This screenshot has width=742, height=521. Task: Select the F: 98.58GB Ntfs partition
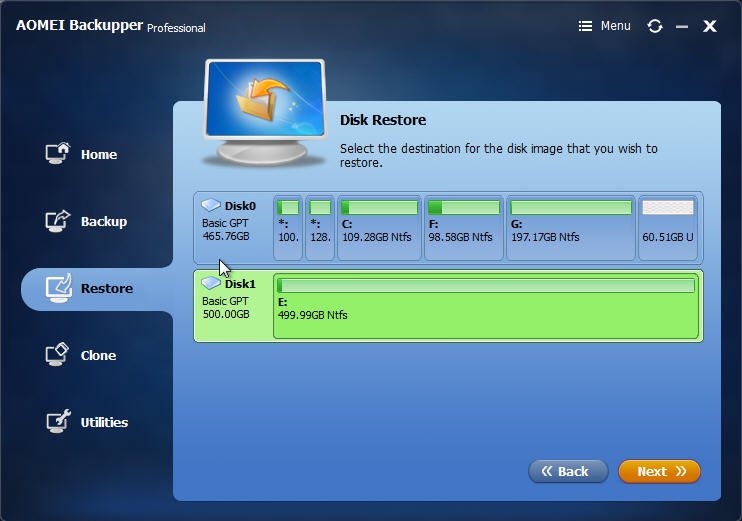(464, 229)
